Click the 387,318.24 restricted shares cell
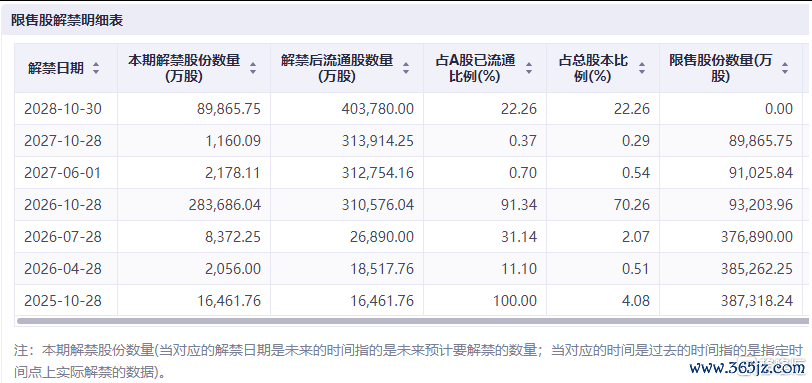Viewport: 812px width, 383px height. point(757,301)
